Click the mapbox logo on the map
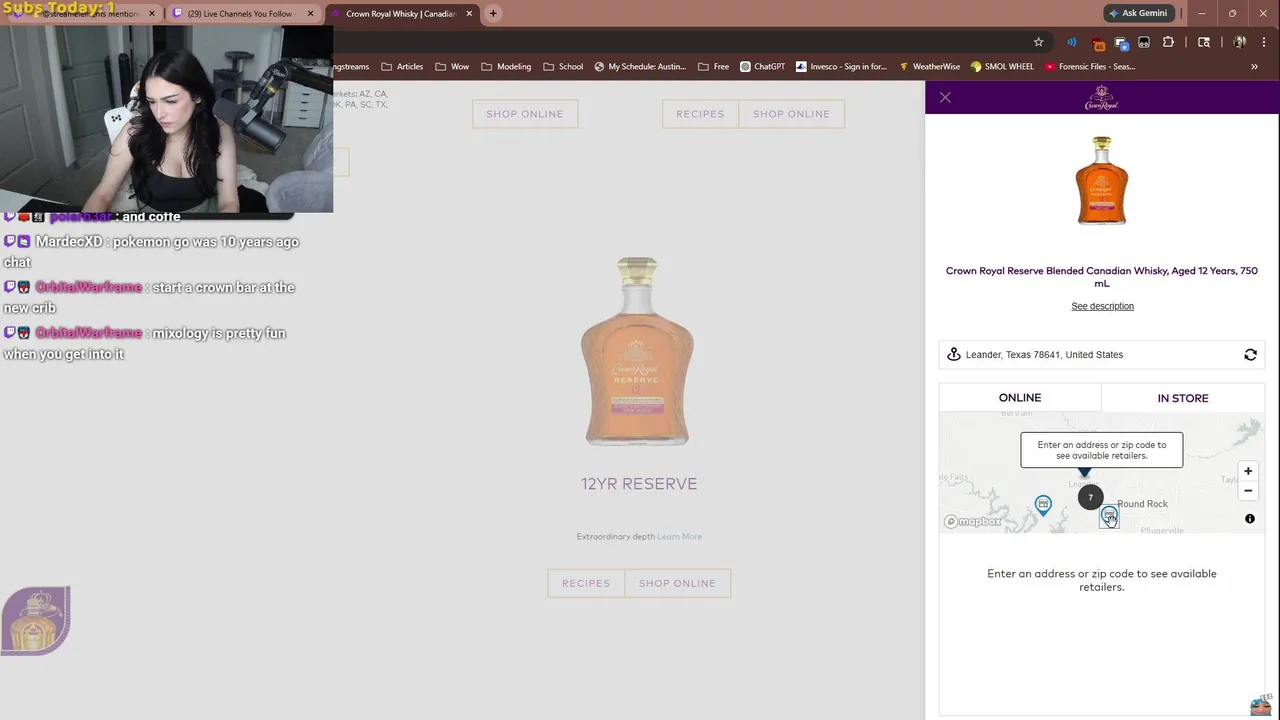Viewport: 1280px width, 720px height. (x=973, y=521)
